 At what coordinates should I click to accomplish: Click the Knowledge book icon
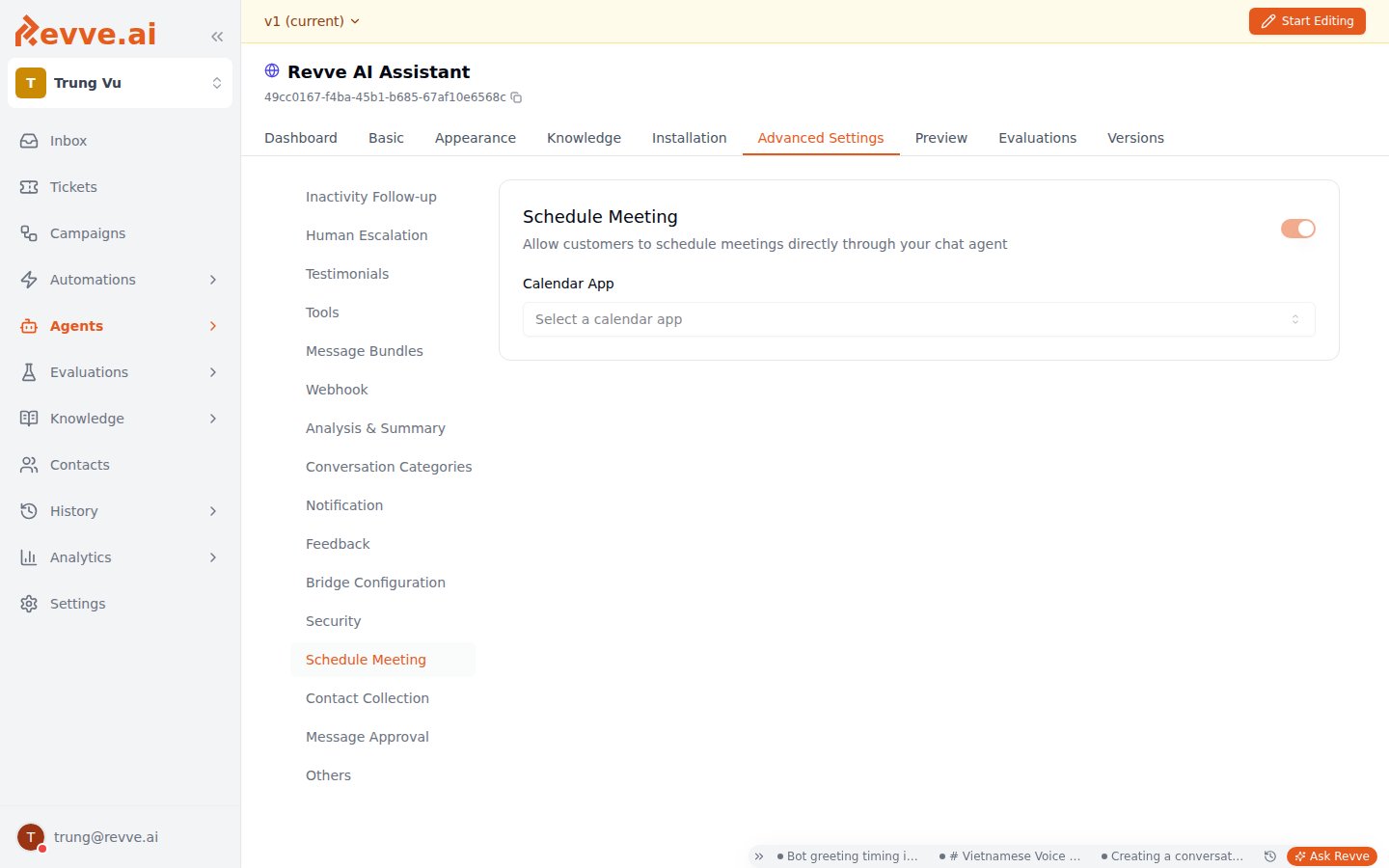[29, 419]
